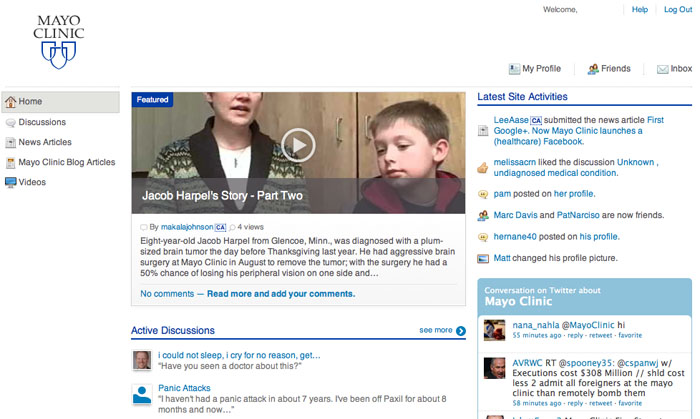Click nana_nahla's Twitter avatar
This screenshot has height=419, width=700.
pyautogui.click(x=495, y=330)
